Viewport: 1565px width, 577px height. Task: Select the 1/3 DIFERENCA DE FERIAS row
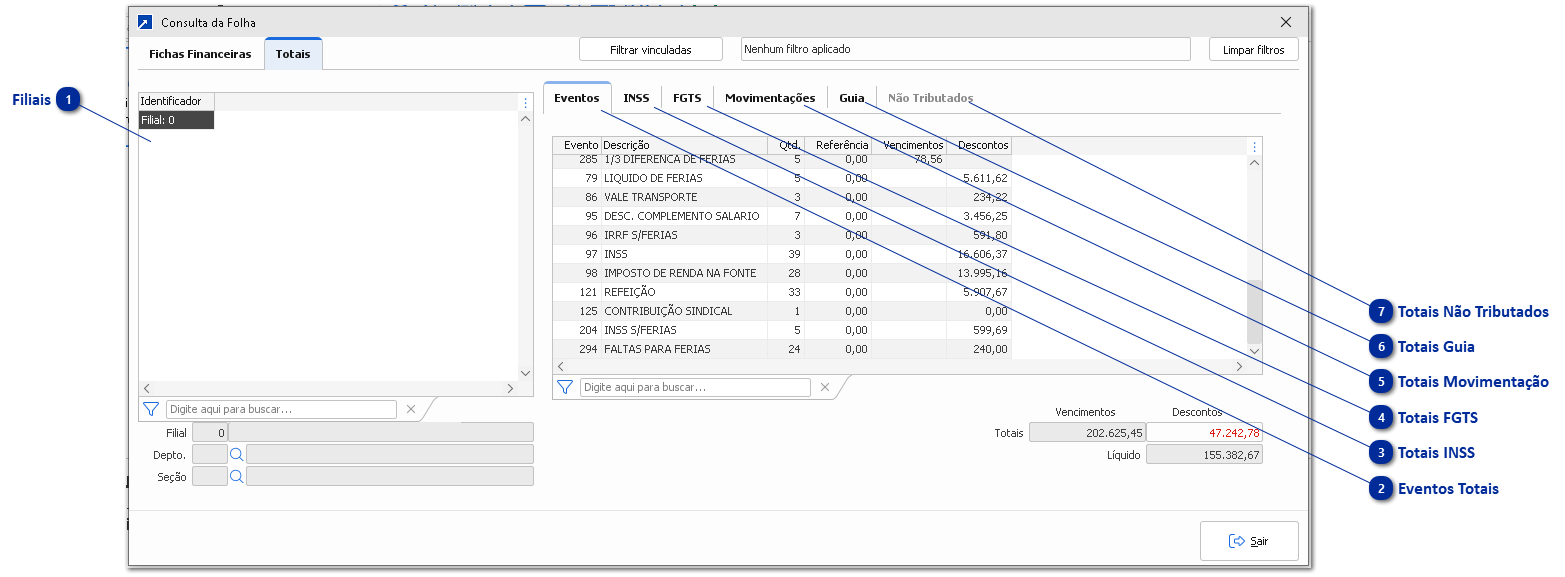point(782,159)
